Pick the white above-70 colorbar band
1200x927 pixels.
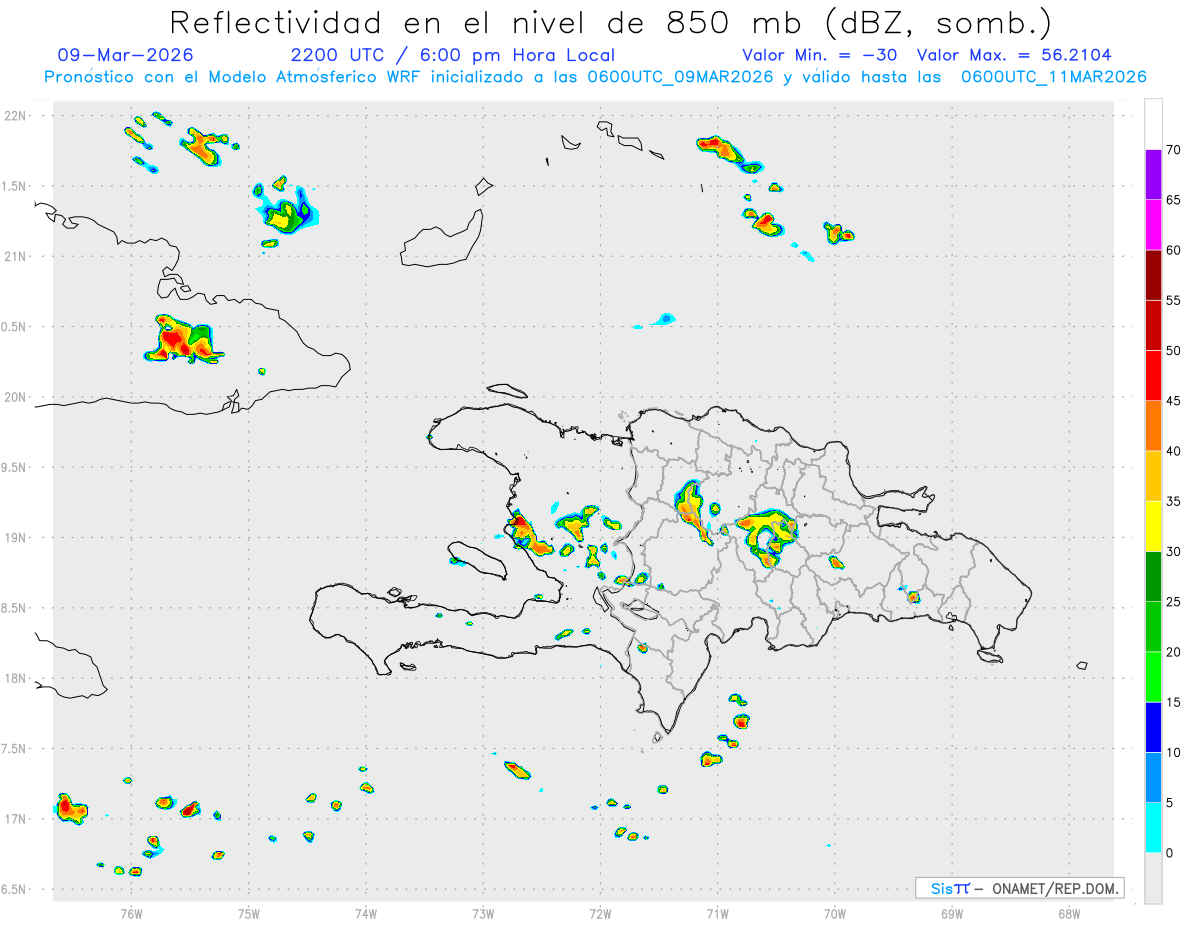pos(1153,125)
